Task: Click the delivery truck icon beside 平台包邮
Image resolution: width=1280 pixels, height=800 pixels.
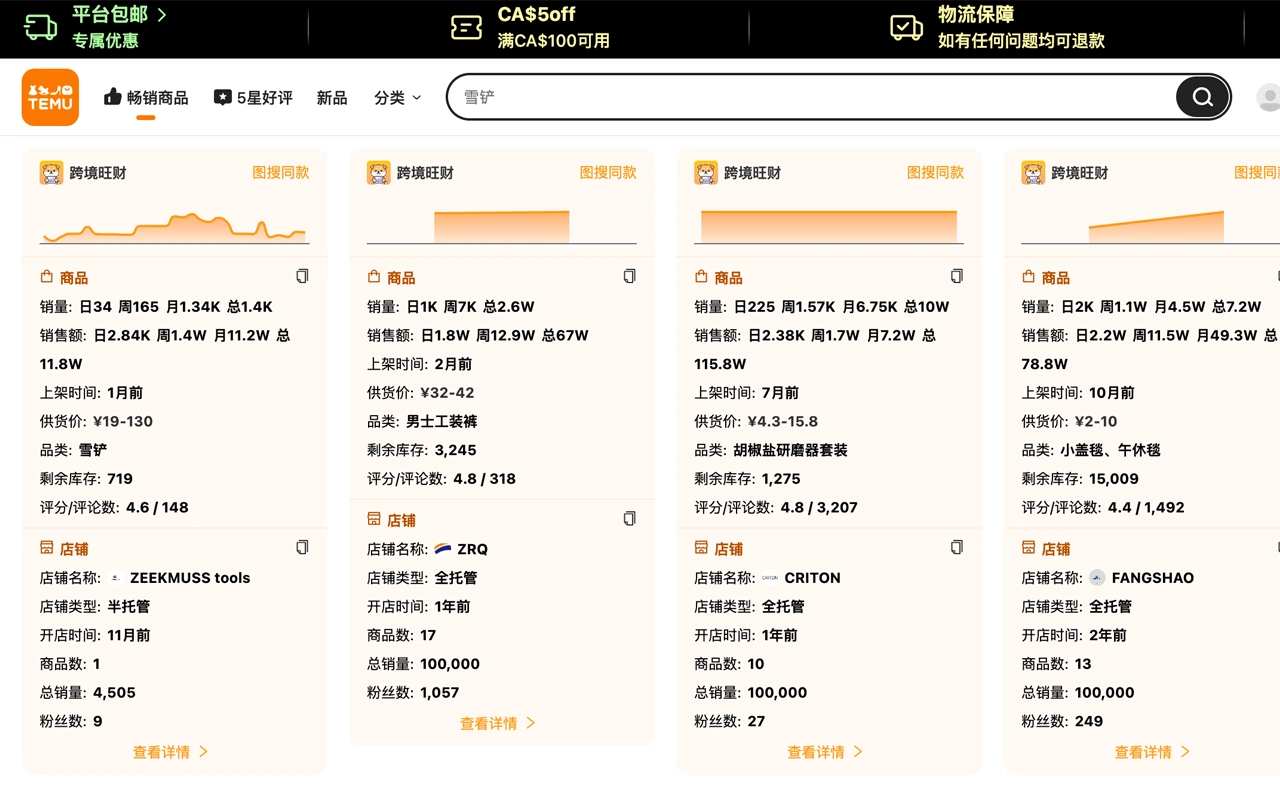Action: [x=39, y=28]
